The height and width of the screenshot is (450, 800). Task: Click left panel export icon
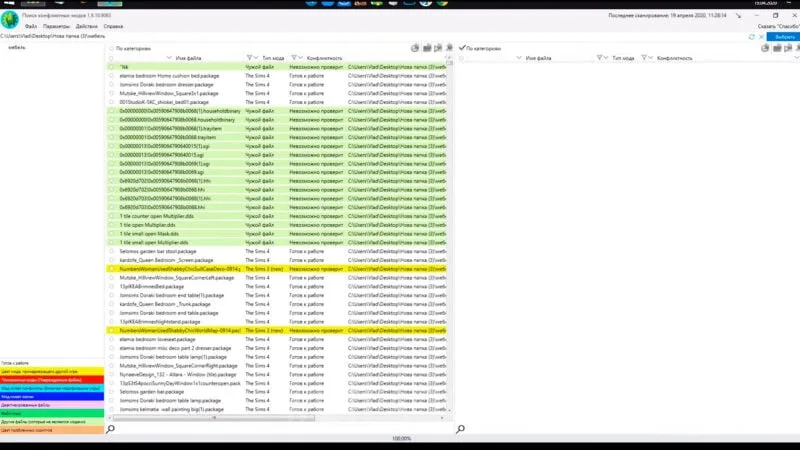click(438, 48)
